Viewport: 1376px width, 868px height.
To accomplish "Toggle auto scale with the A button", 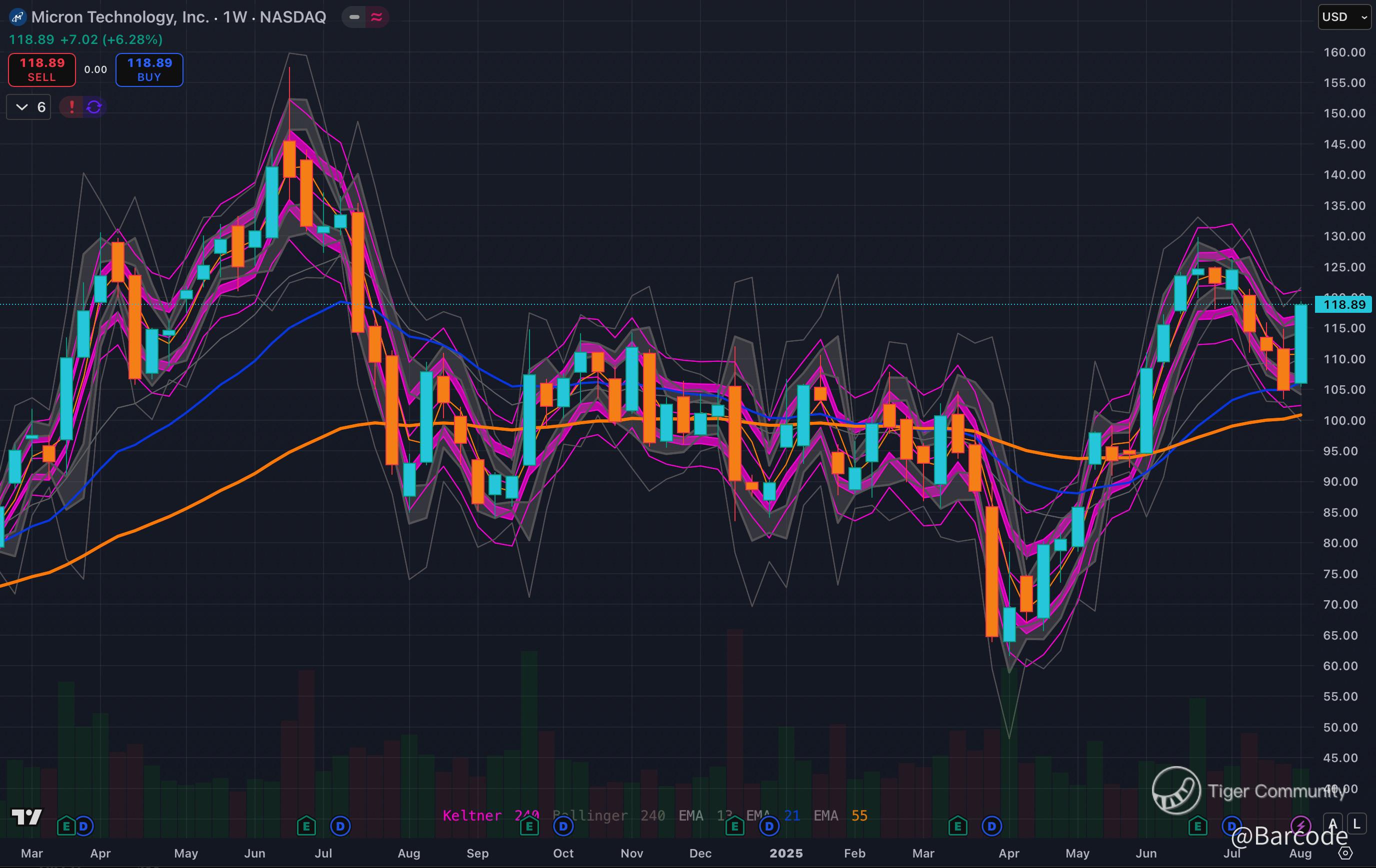I will coord(1333,824).
